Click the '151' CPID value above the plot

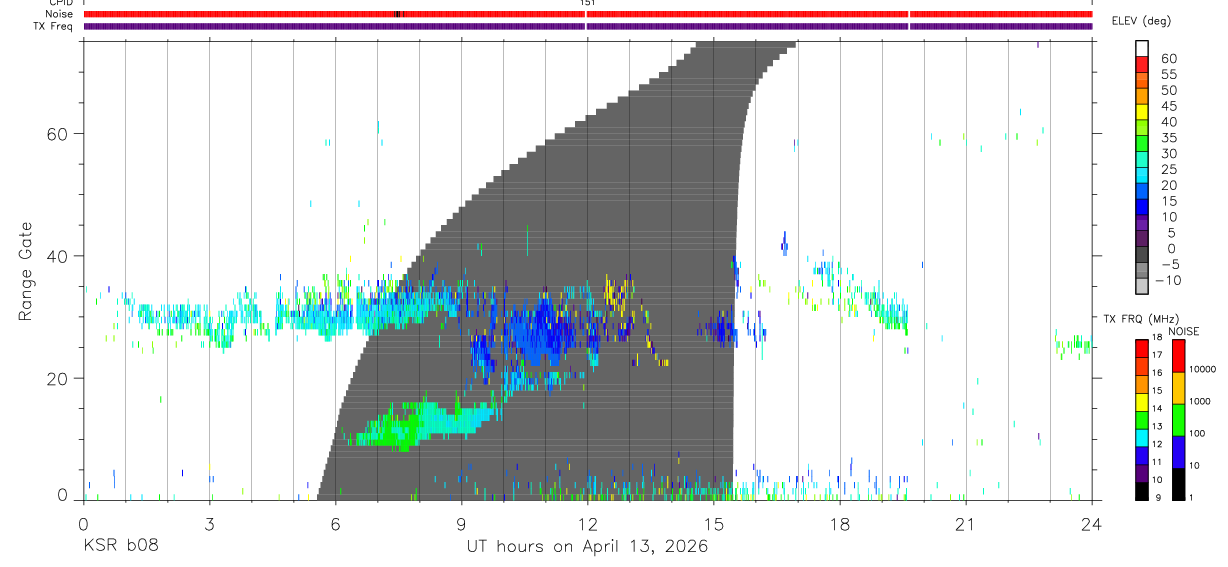pyautogui.click(x=587, y=3)
